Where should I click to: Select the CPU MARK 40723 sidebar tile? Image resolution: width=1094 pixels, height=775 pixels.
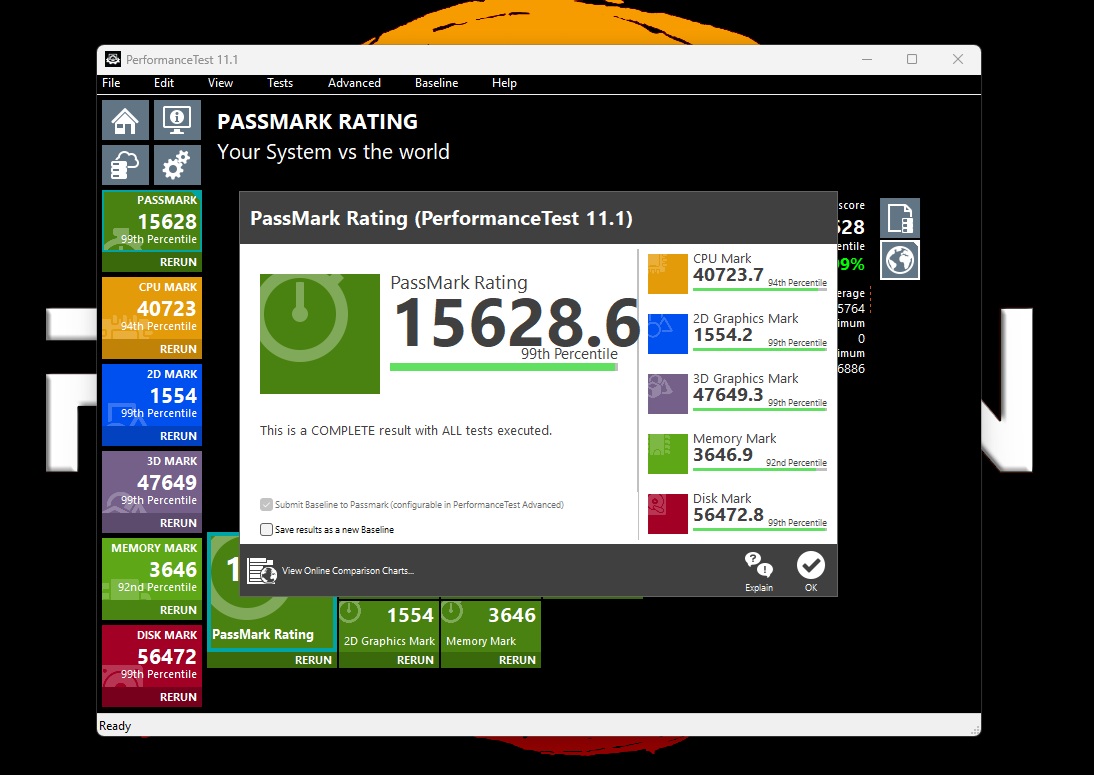click(152, 308)
